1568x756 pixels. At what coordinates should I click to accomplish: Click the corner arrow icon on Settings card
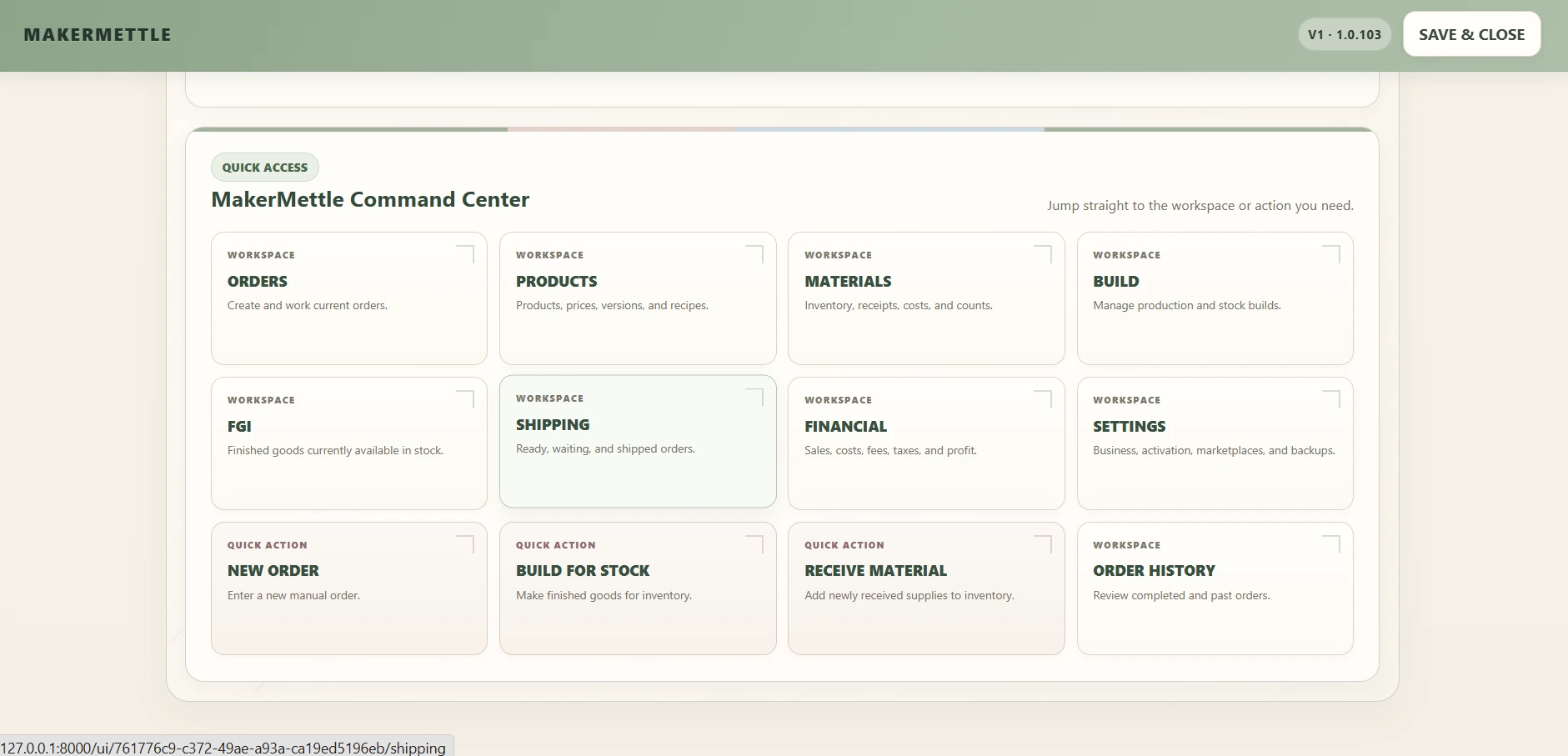(1331, 399)
